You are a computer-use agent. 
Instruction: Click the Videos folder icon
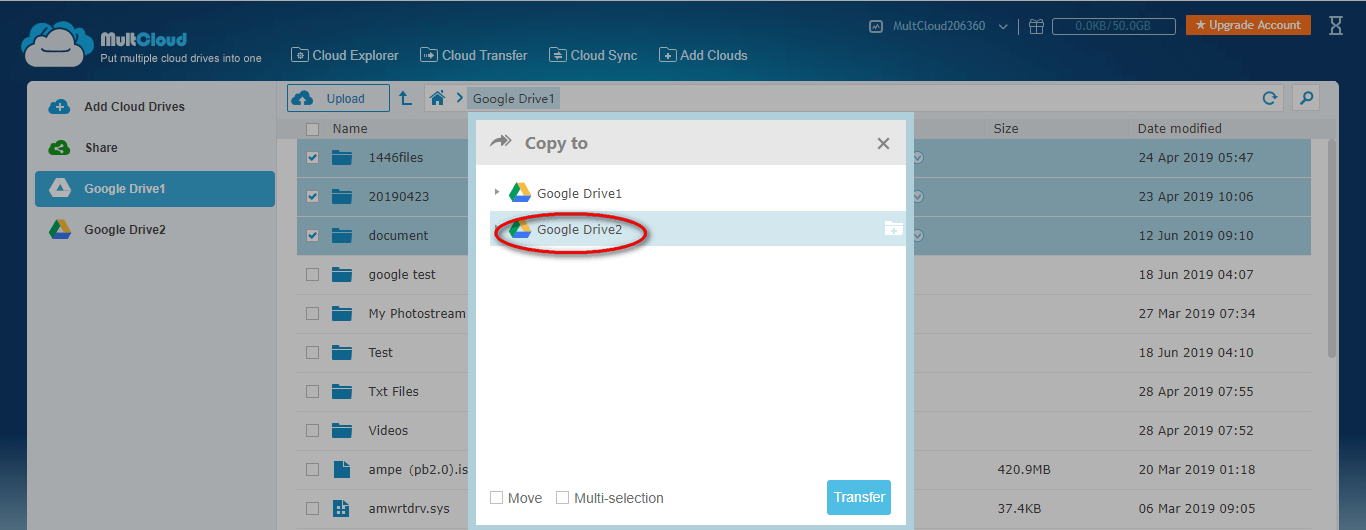(x=343, y=431)
